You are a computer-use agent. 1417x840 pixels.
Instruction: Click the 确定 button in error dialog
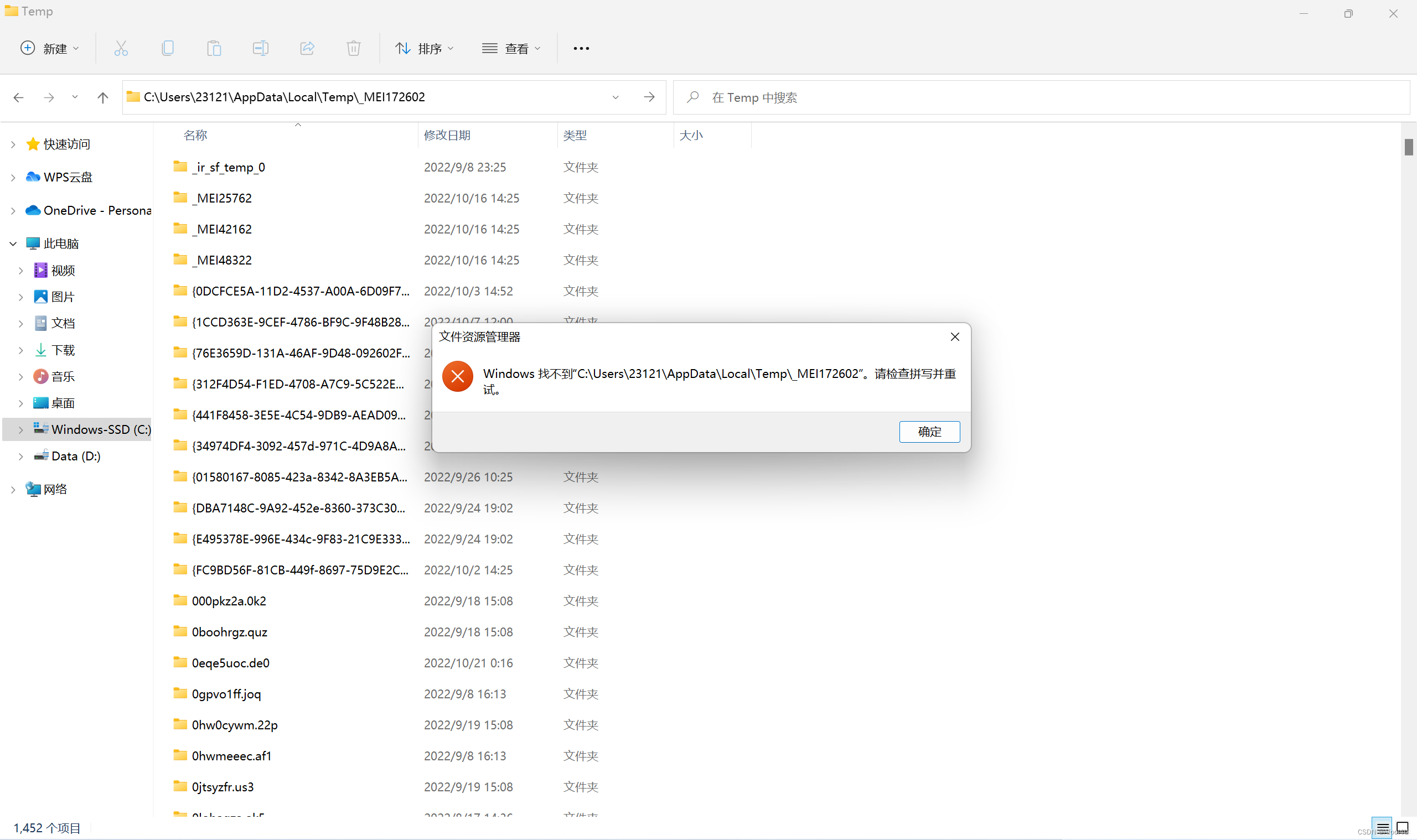[x=929, y=431]
